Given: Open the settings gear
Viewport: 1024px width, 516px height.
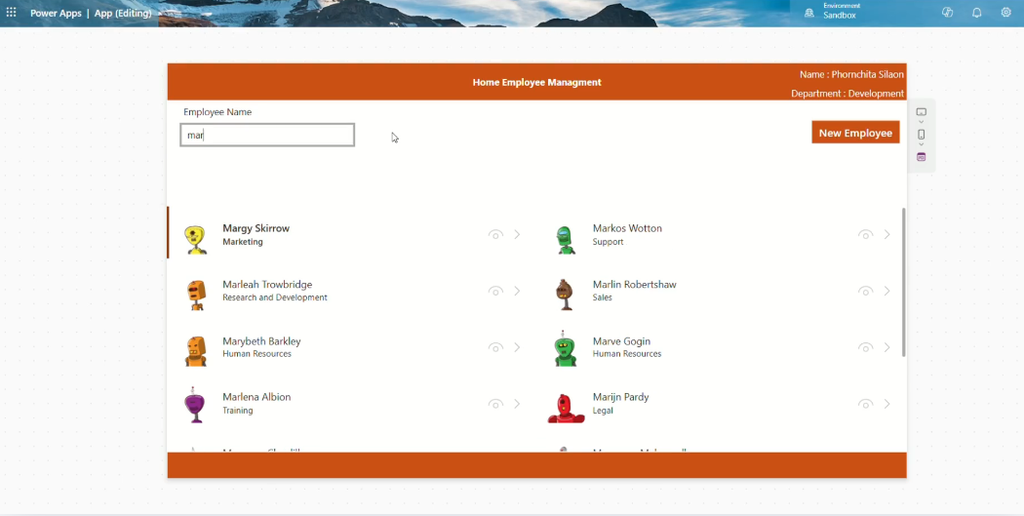Looking at the screenshot, I should 1006,12.
